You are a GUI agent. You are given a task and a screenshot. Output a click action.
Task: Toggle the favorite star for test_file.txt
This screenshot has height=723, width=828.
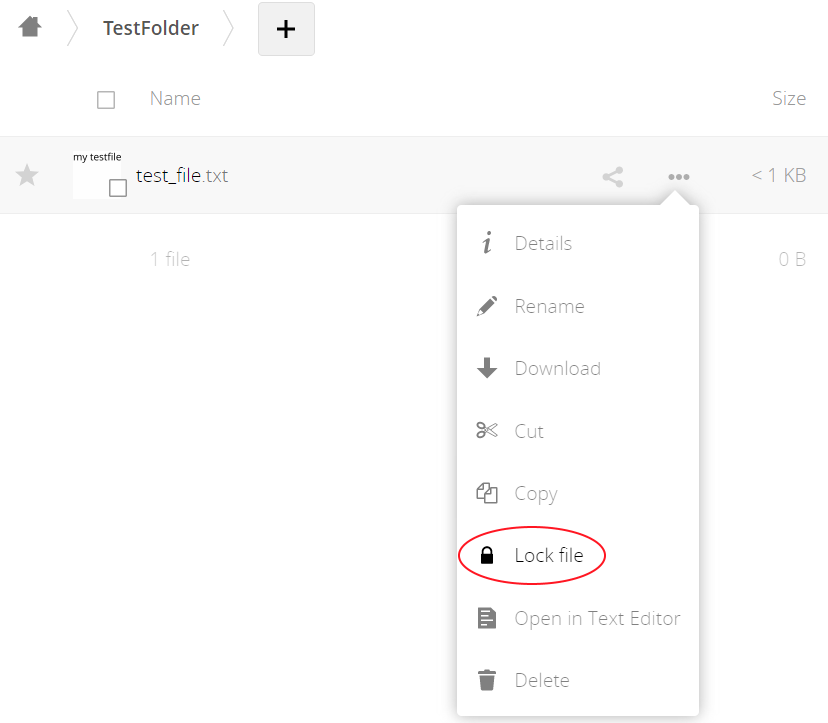27,175
